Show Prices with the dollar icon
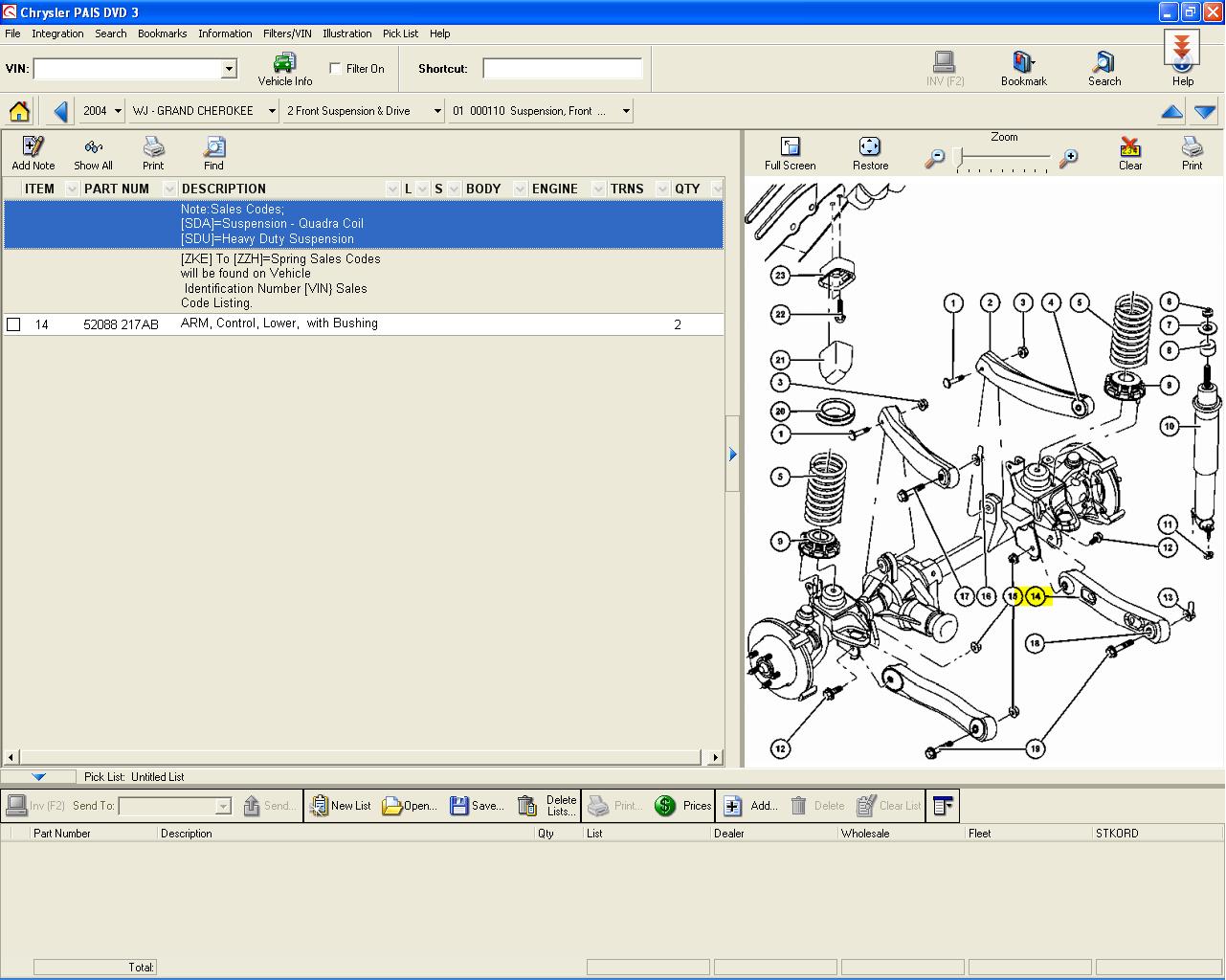 (683, 806)
